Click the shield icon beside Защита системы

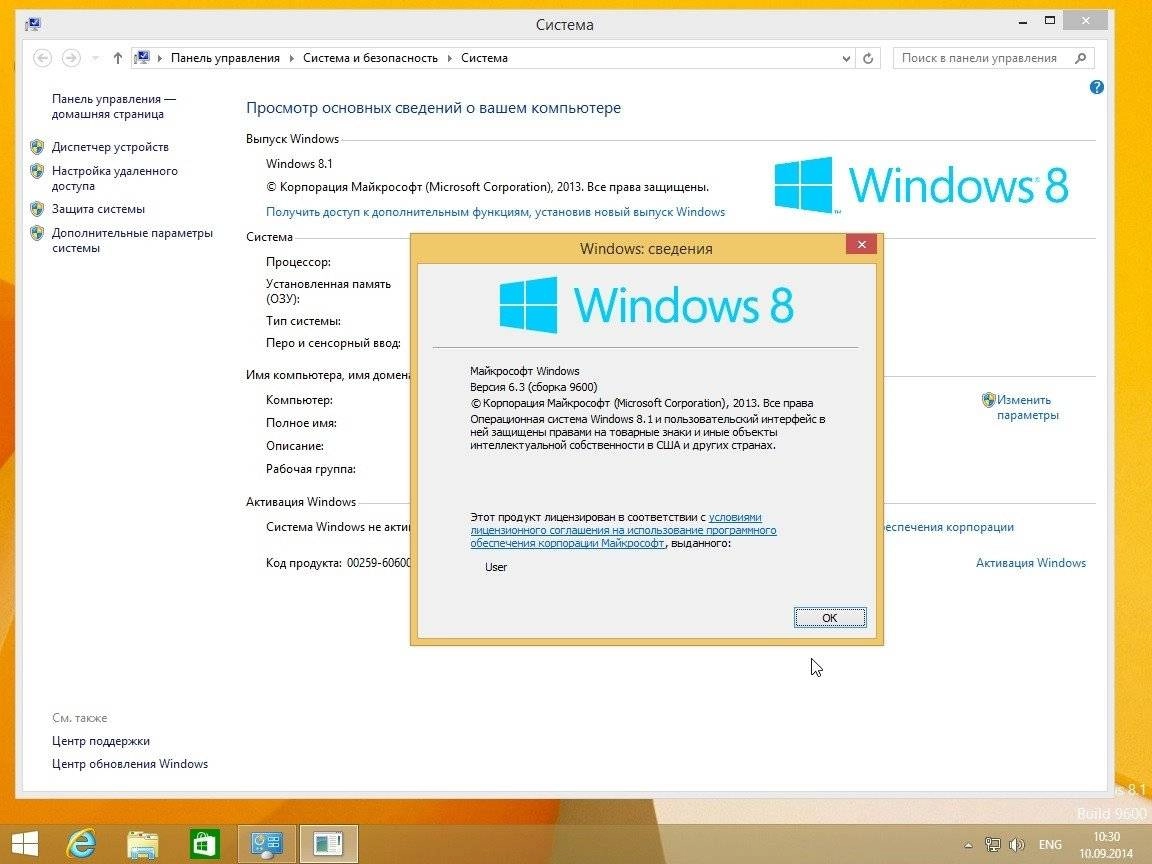coord(37,209)
